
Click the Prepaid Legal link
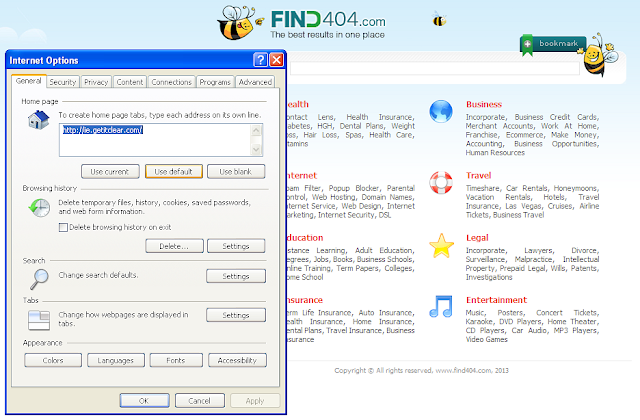point(523,269)
